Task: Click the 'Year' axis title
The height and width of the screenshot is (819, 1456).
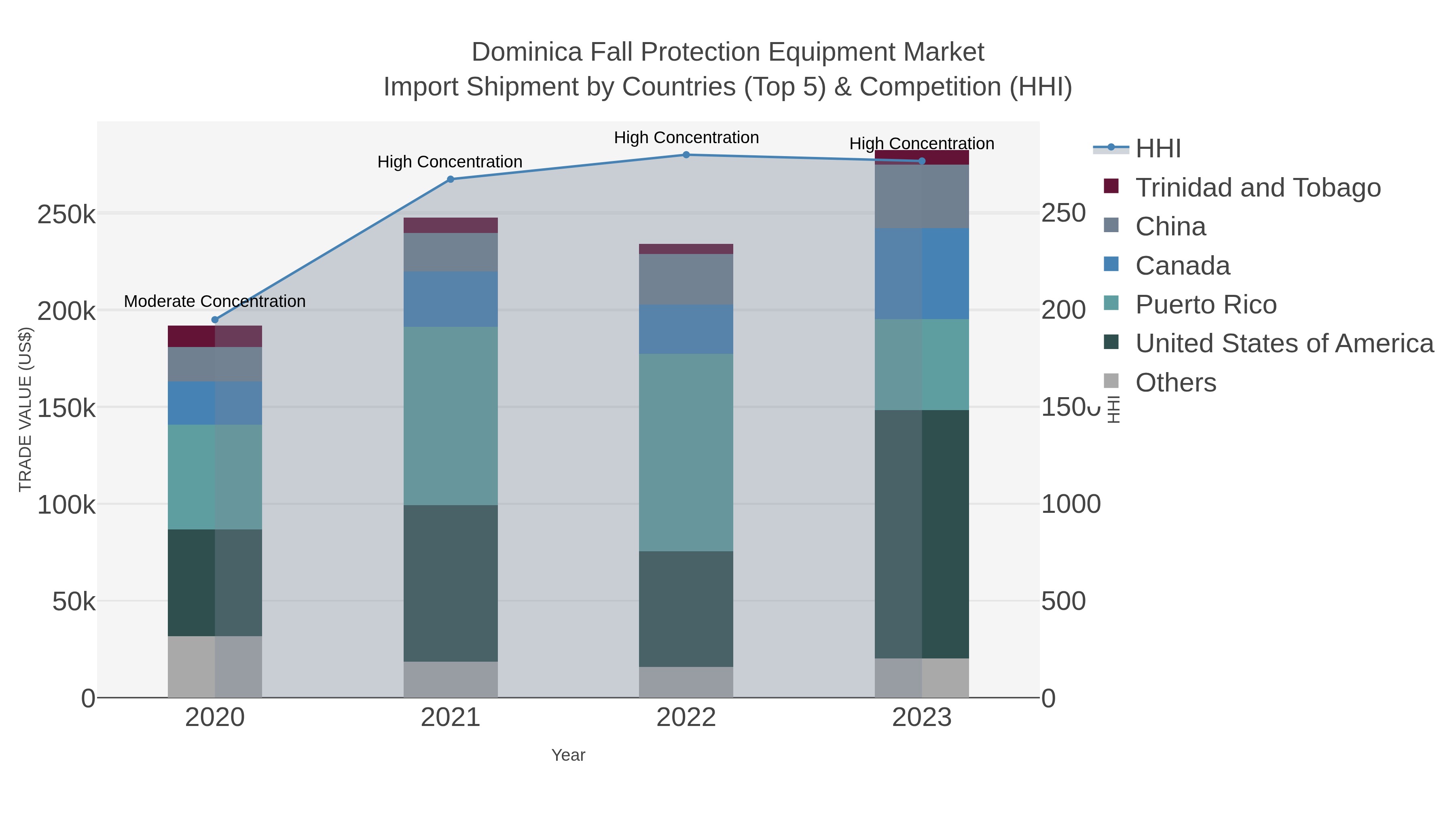Action: (568, 755)
